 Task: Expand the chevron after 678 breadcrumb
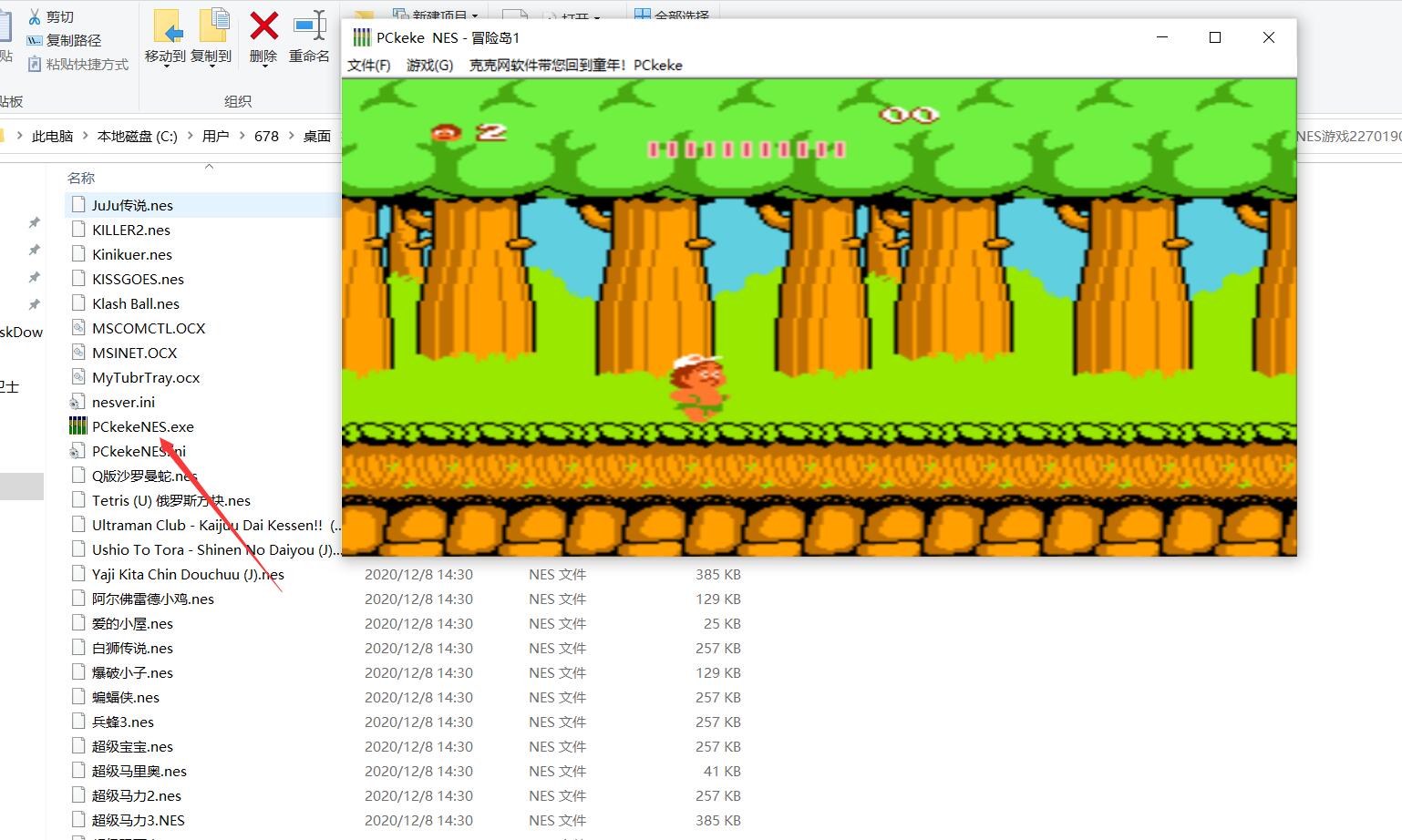(x=292, y=136)
